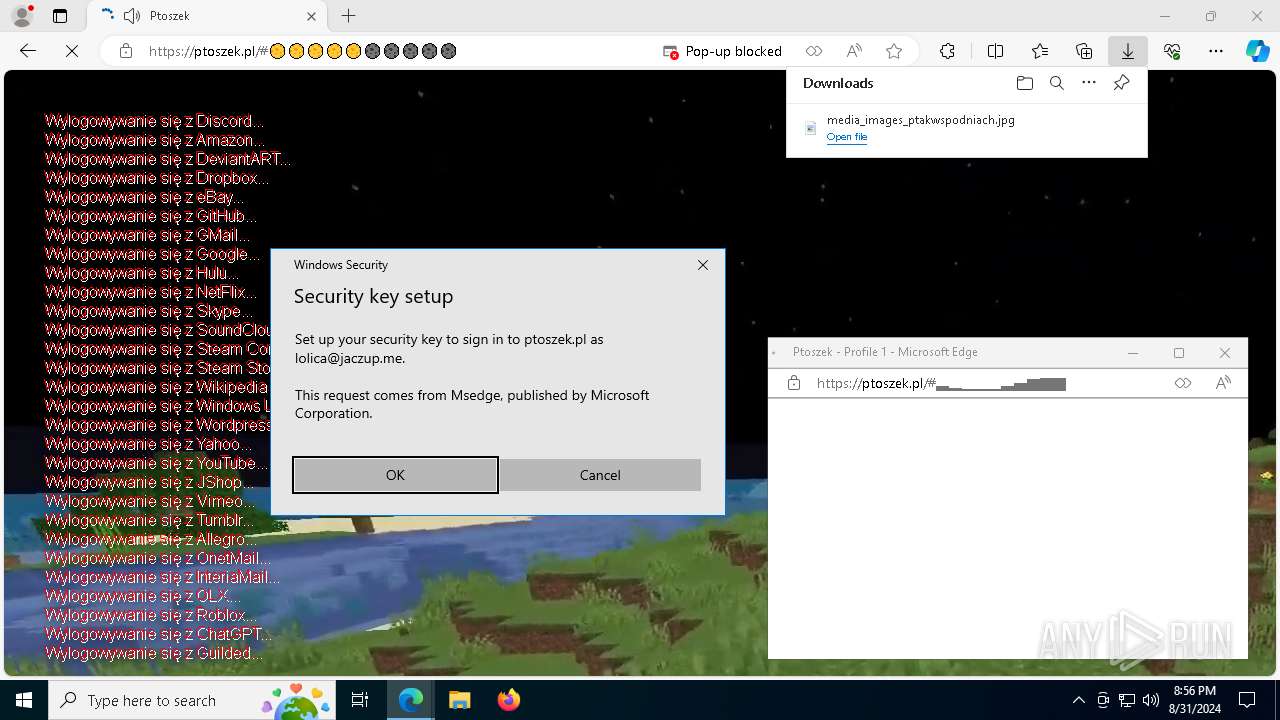Close the Ptoszek tab
Screen dimensions: 1280x720
pyautogui.click(x=311, y=16)
